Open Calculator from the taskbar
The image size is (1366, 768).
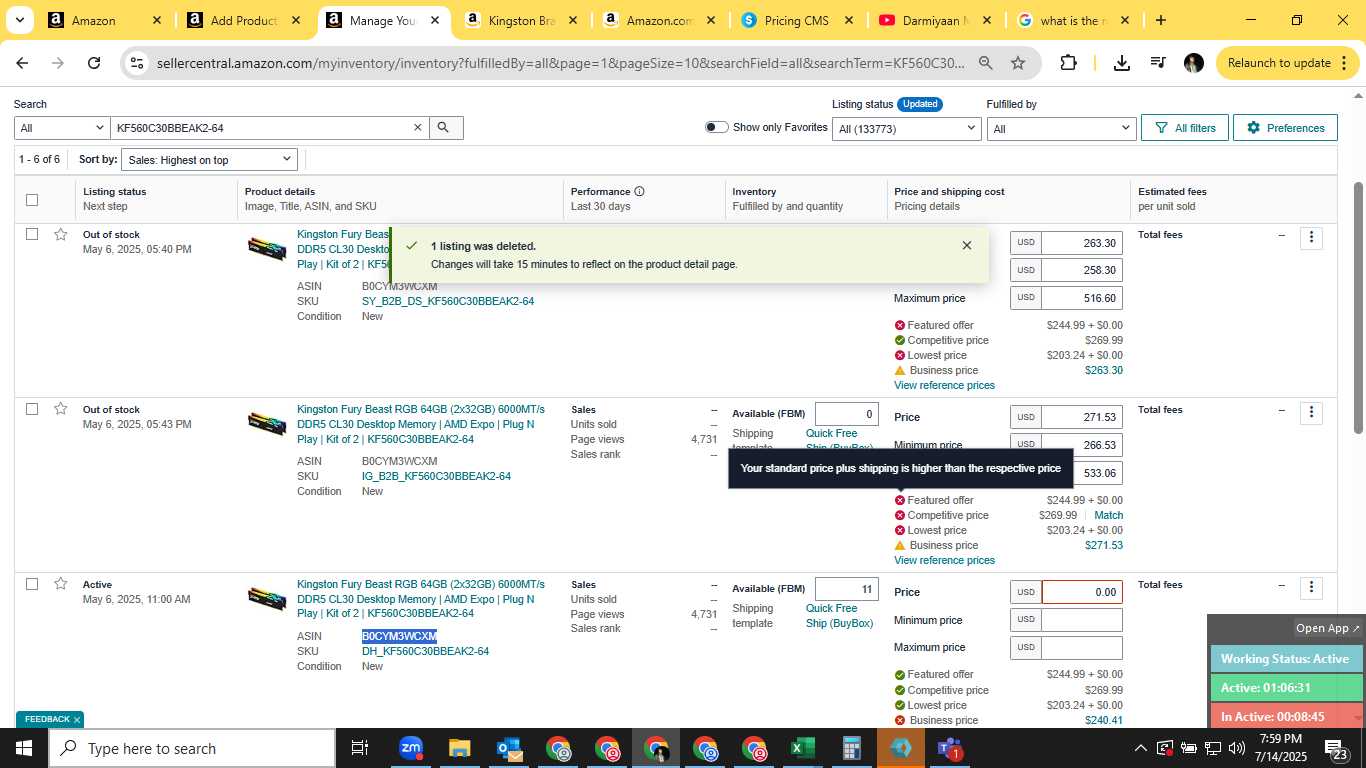[852, 748]
